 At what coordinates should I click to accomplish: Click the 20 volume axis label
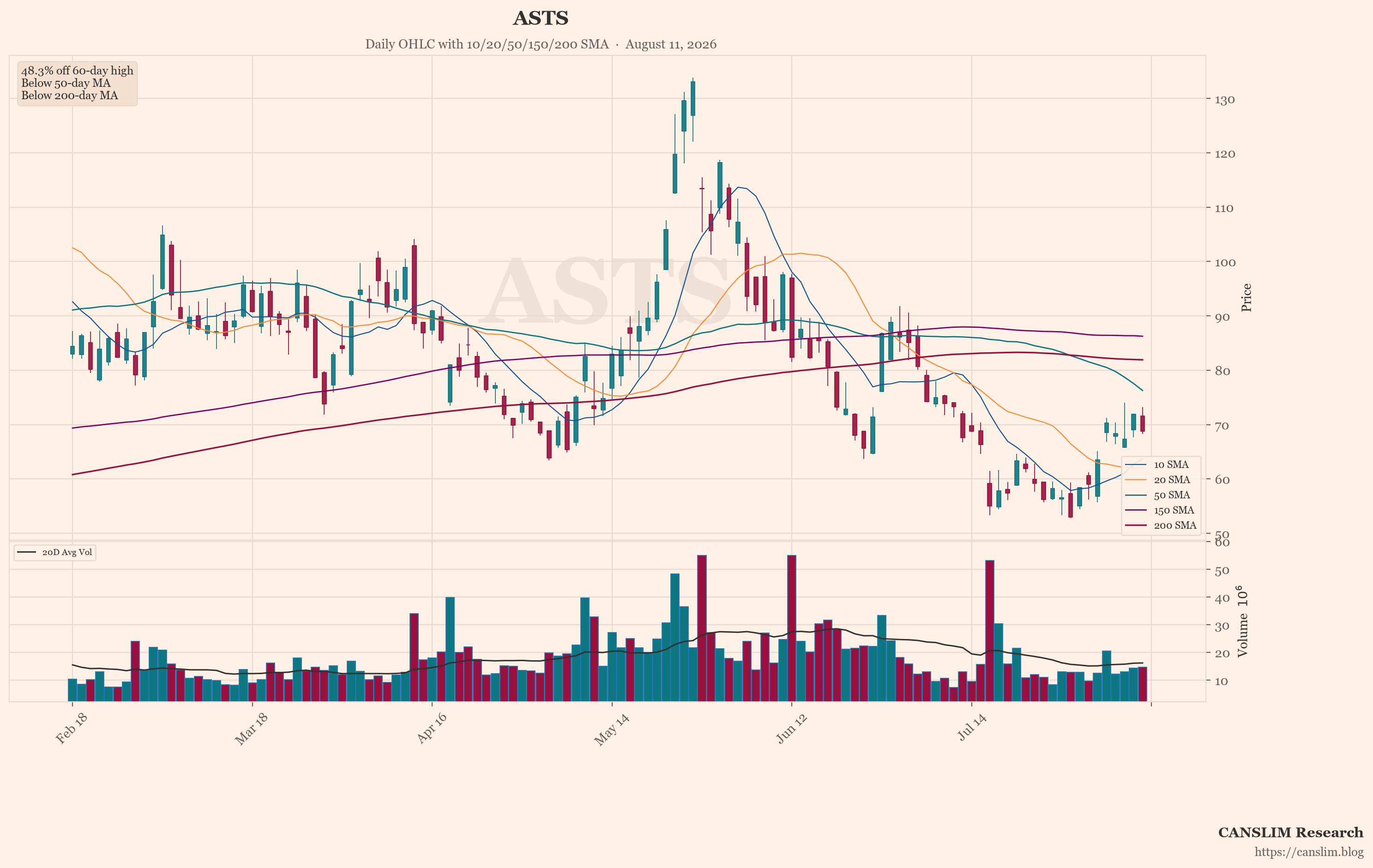tap(1222, 654)
